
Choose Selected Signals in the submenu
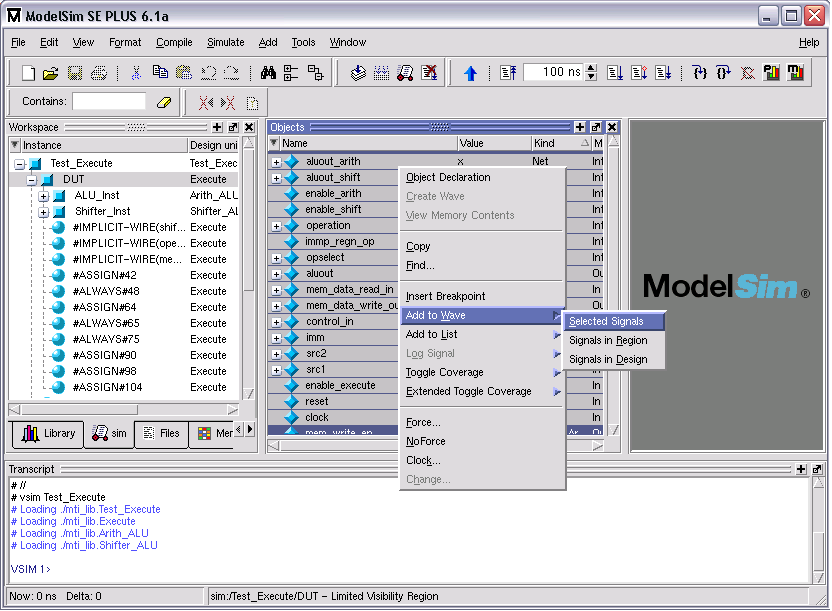click(613, 321)
